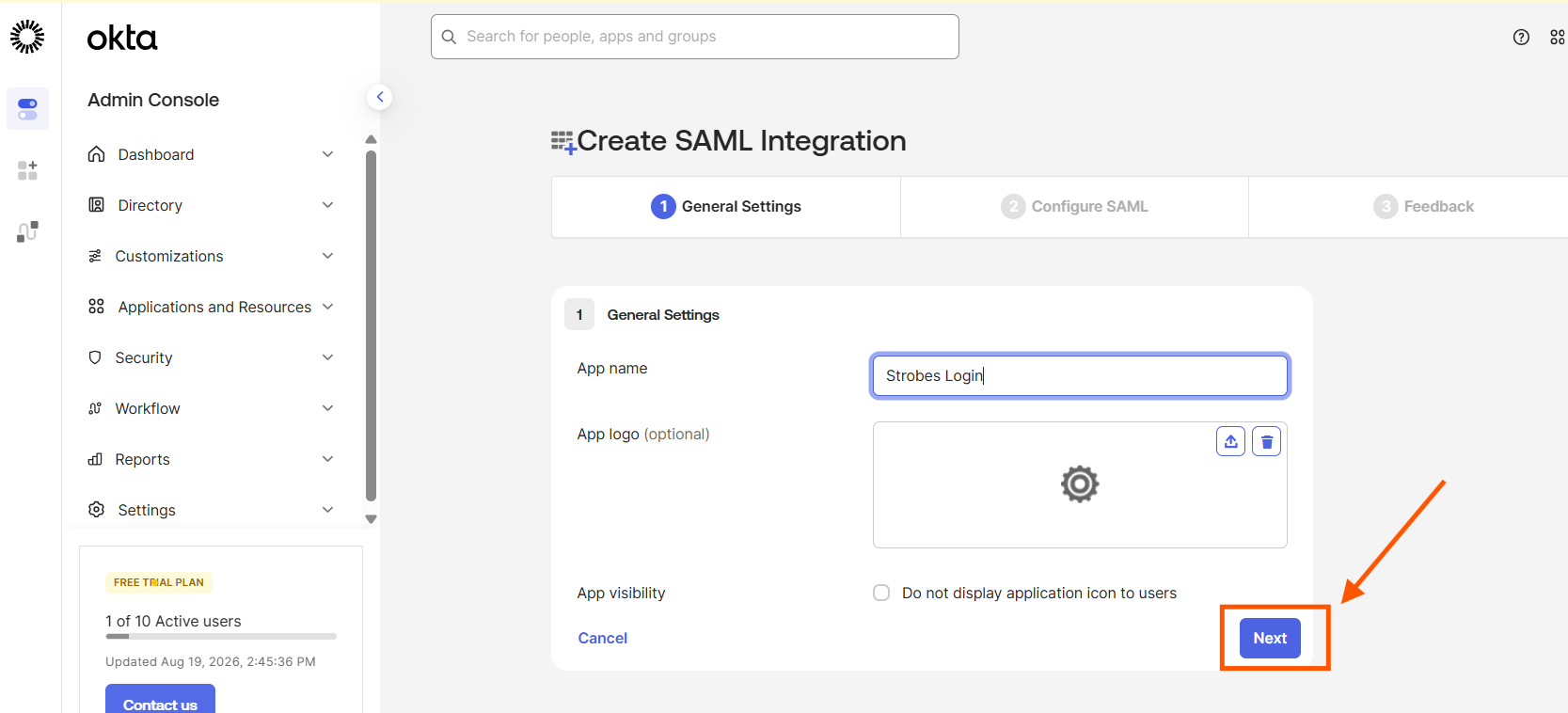Click the Create SAML Integration grid-plus icon
The width and height of the screenshot is (1568, 713).
point(563,143)
